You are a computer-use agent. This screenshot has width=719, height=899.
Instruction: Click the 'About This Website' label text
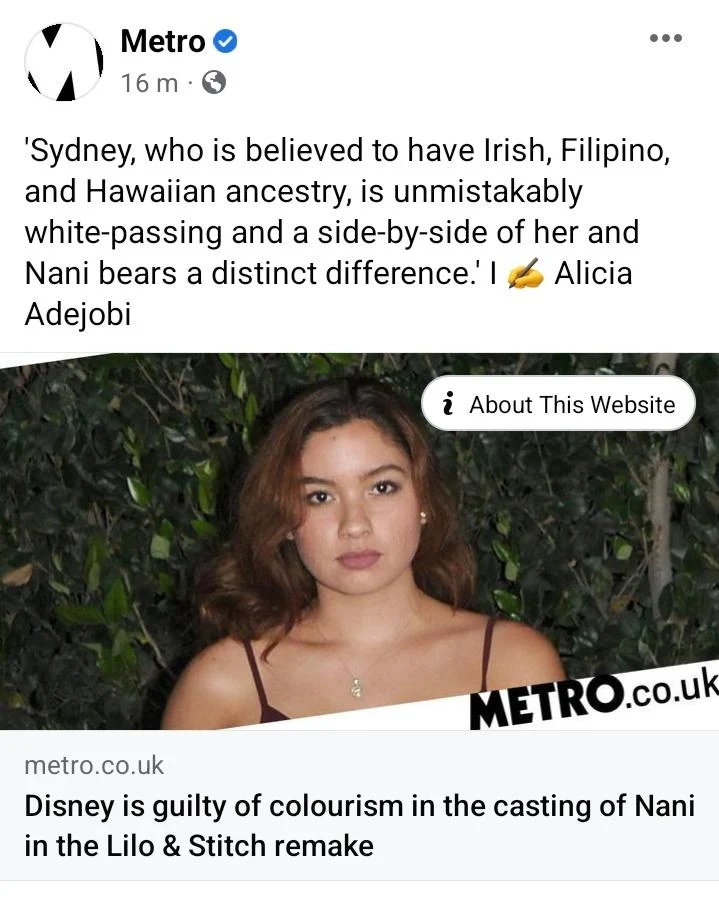(x=572, y=404)
